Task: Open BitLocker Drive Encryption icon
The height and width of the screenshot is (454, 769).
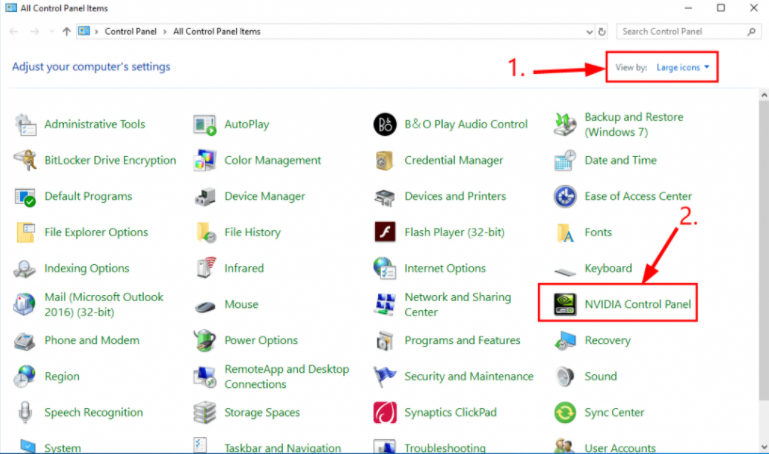Action: [26, 160]
